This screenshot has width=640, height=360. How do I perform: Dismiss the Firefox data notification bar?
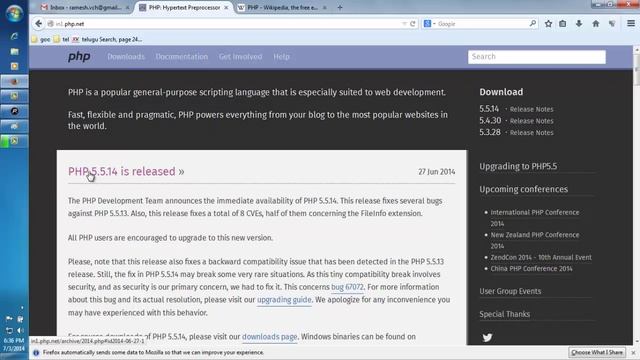click(633, 352)
